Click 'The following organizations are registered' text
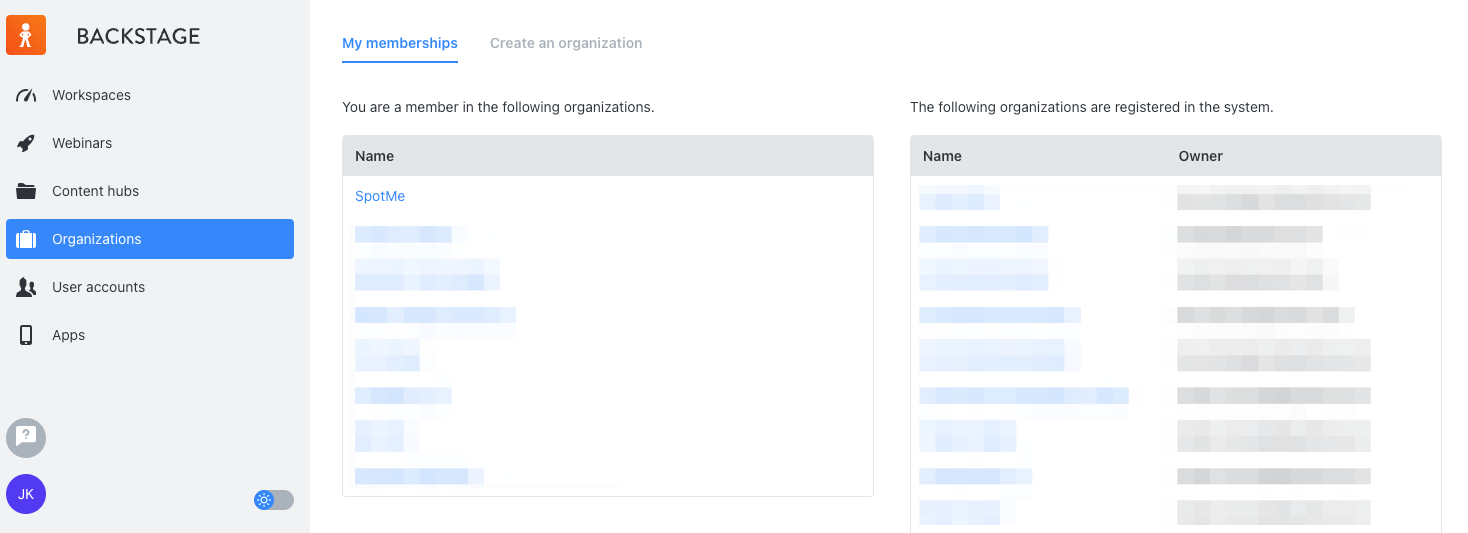1468x533 pixels. (x=1092, y=107)
